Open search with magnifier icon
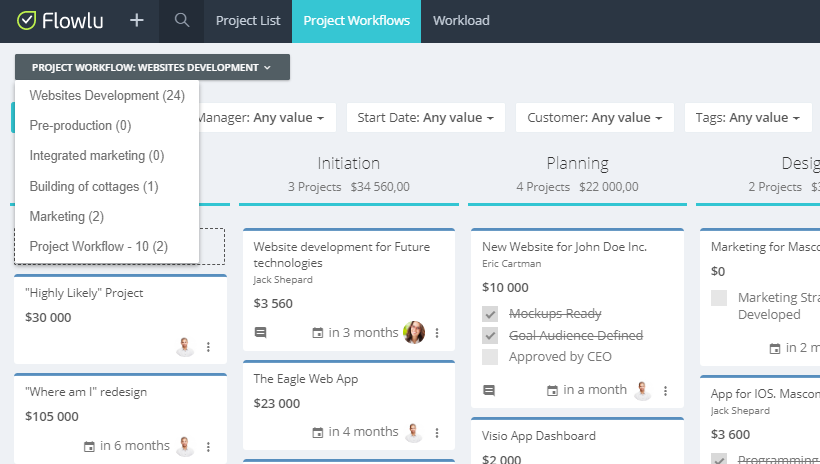Viewport: 820px width, 464px height. click(181, 20)
